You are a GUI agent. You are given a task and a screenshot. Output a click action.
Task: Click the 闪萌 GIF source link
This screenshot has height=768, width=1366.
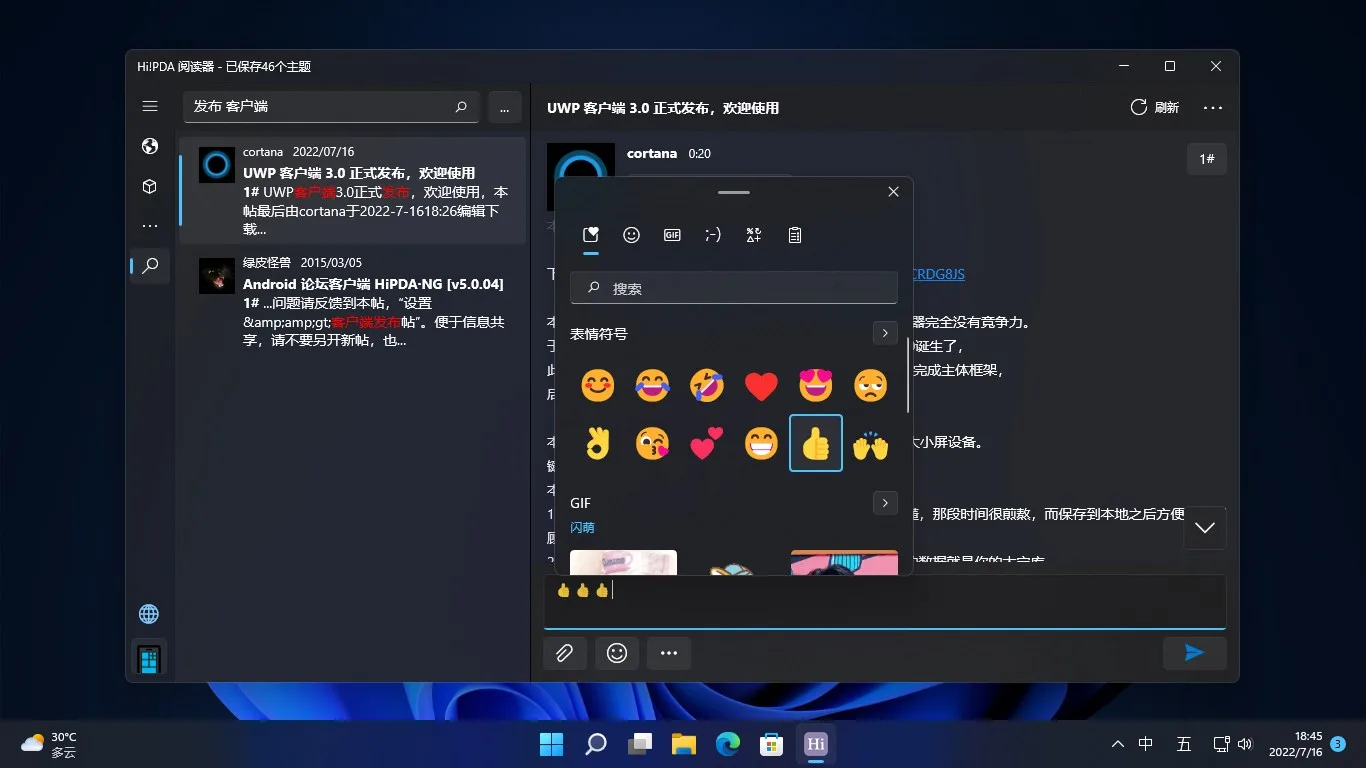click(x=582, y=527)
